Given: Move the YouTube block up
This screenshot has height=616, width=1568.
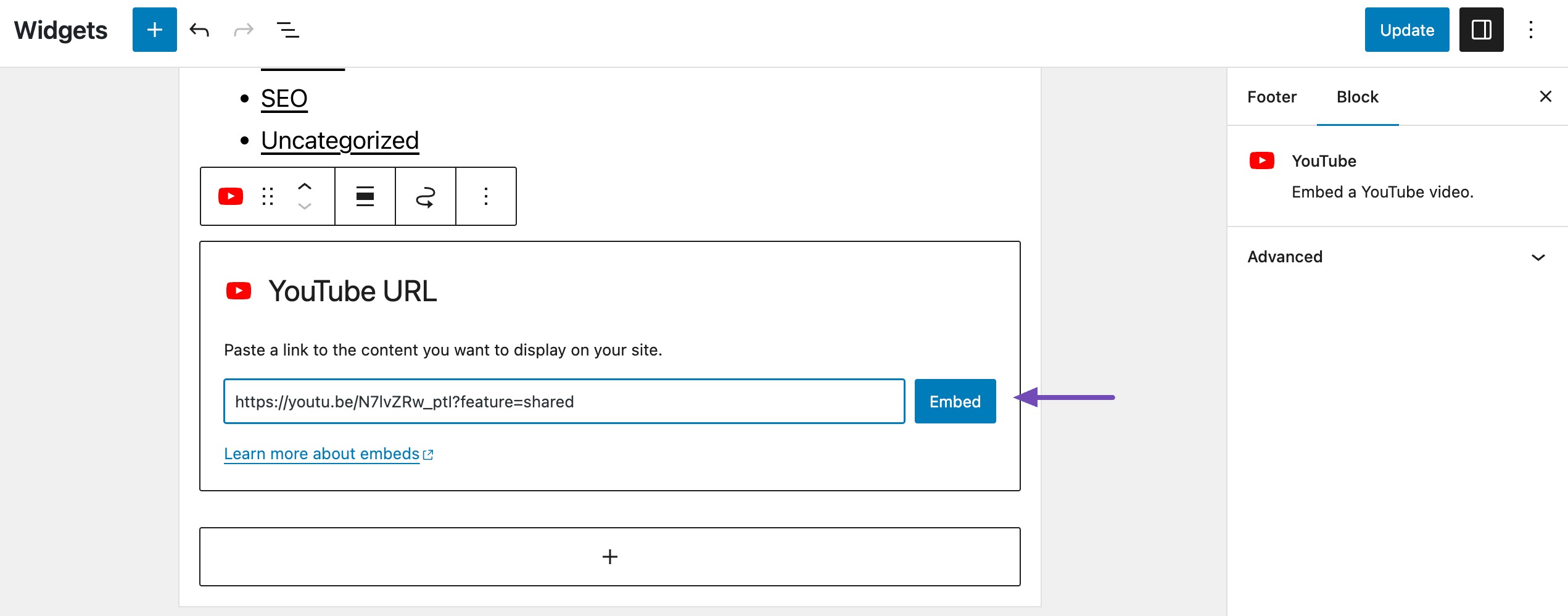Looking at the screenshot, I should click(x=305, y=186).
